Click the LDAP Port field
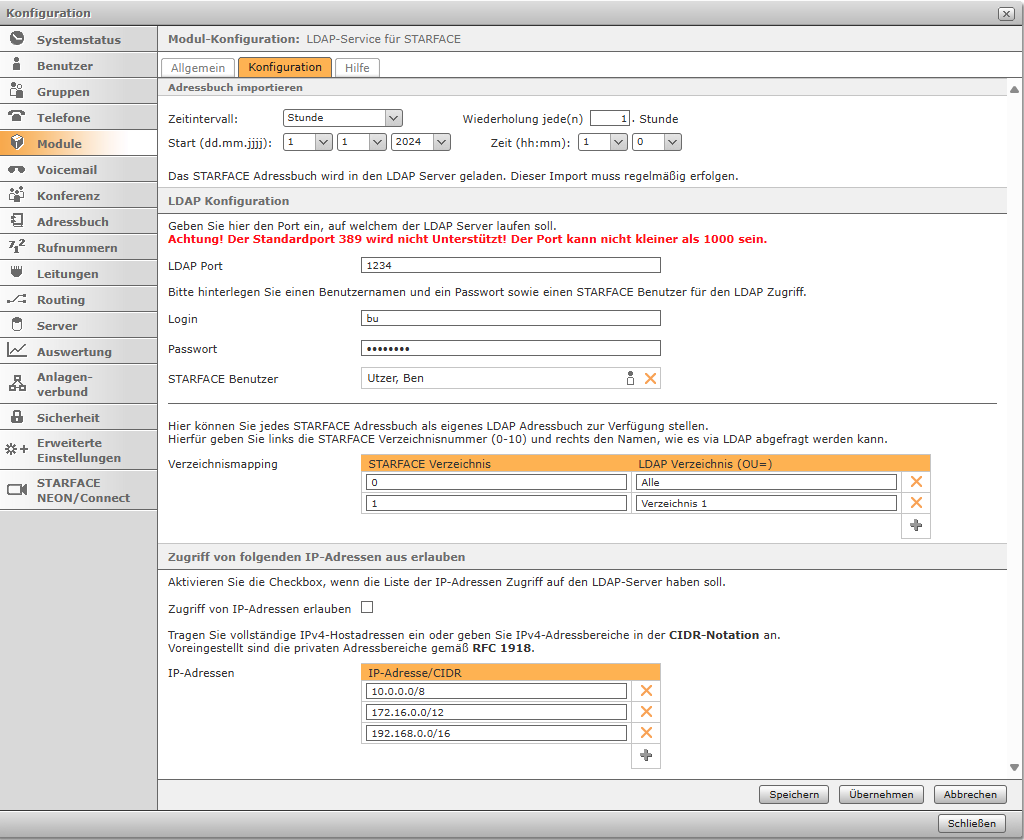1024x840 pixels. [511, 265]
